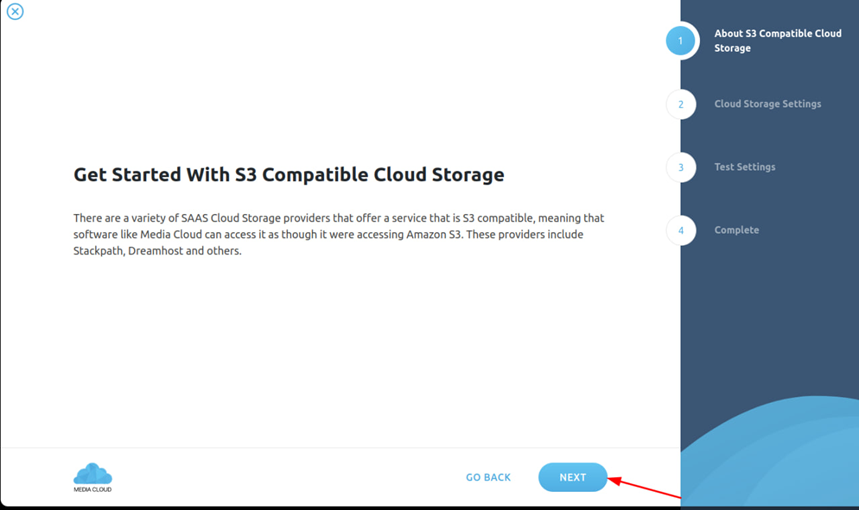
Task: Click the Media Cloud cloud logo icon
Action: click(x=93, y=473)
